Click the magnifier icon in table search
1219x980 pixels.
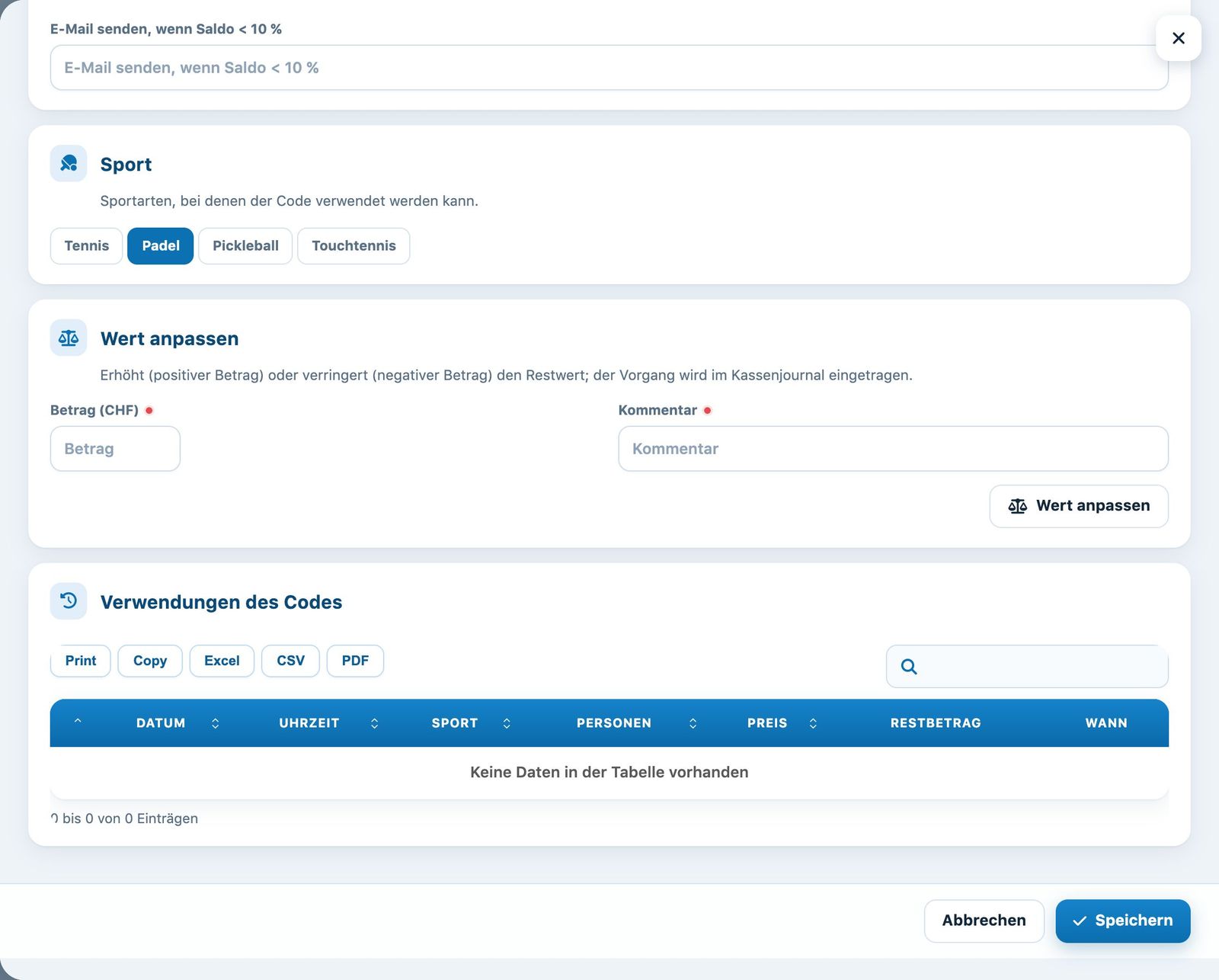tap(909, 667)
